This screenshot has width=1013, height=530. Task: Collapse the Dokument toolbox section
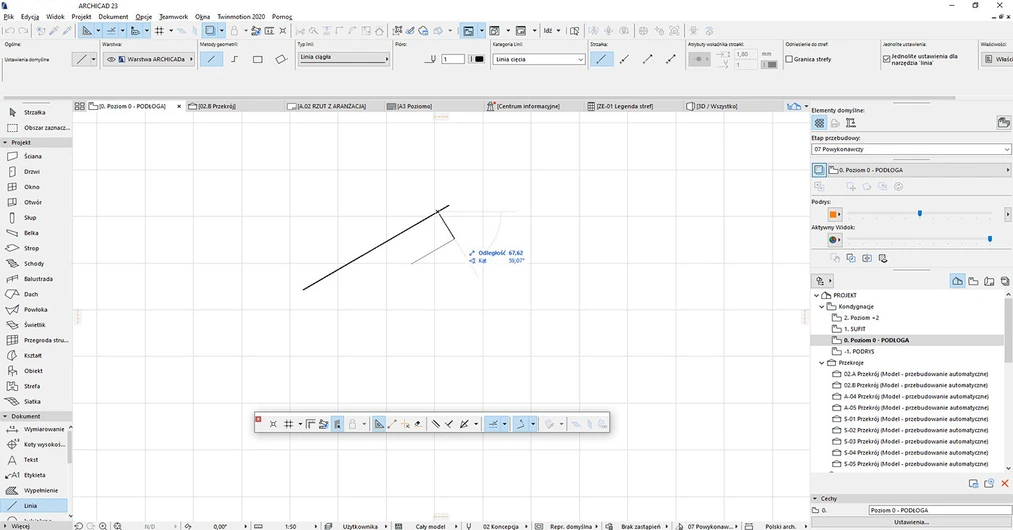tap(5, 417)
